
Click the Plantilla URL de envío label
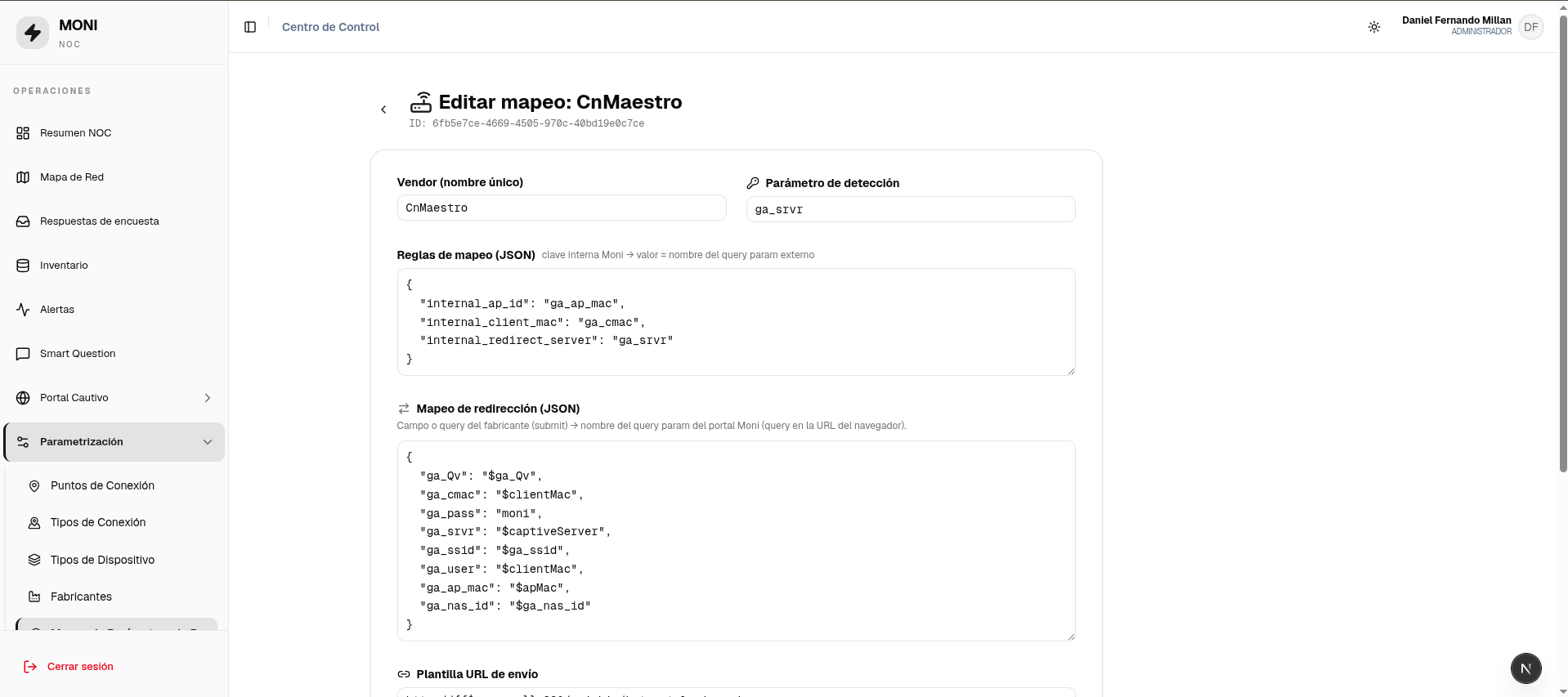pos(477,674)
